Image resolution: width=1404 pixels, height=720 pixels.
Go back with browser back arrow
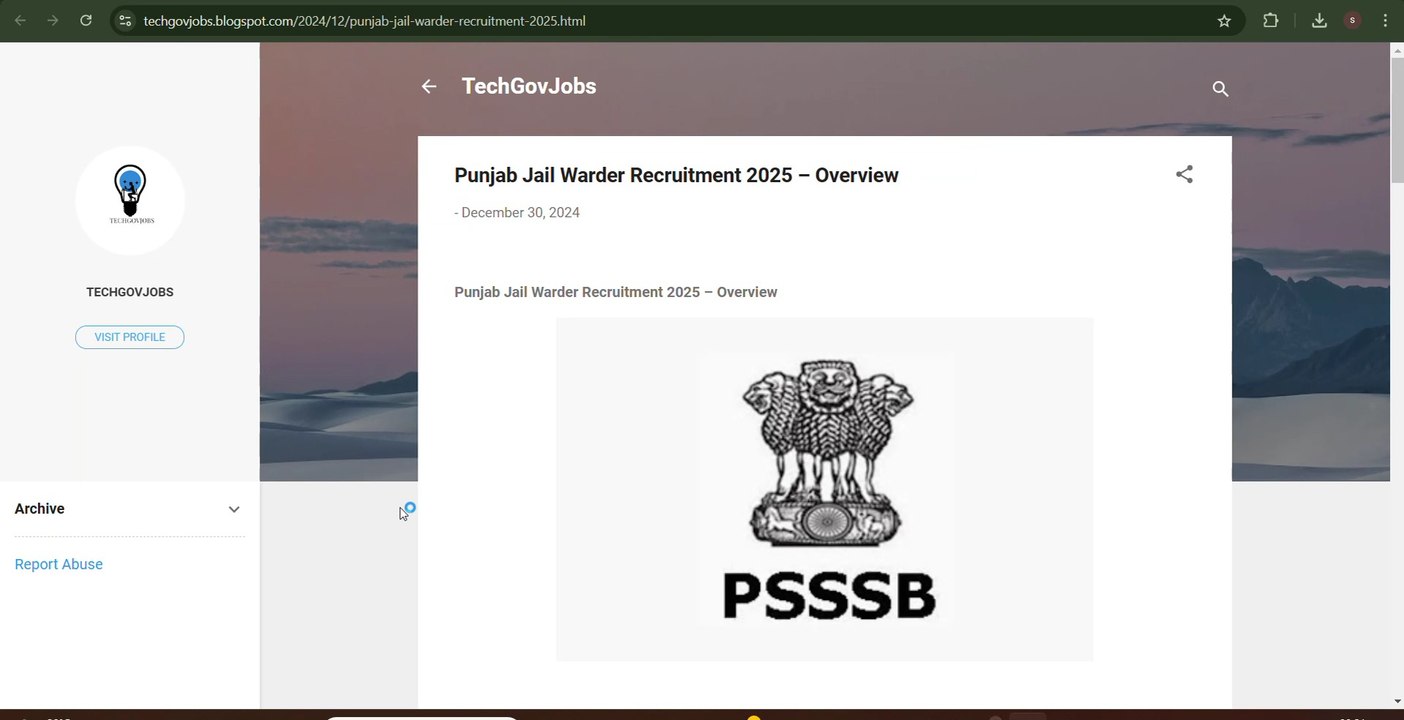pos(20,20)
